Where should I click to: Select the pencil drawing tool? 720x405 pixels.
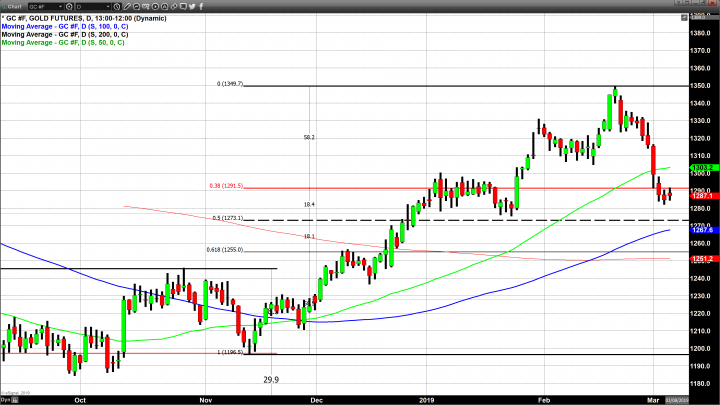(x=127, y=6)
